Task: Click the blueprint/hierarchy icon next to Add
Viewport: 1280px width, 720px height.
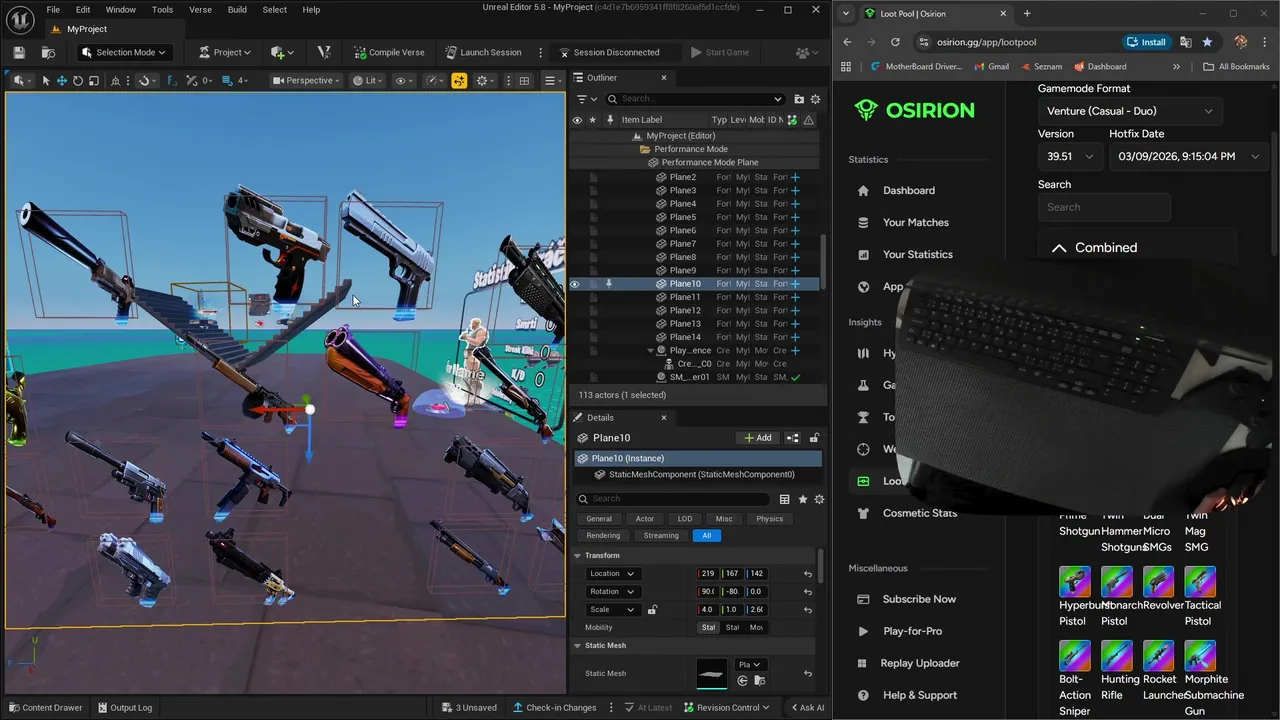Action: (793, 438)
